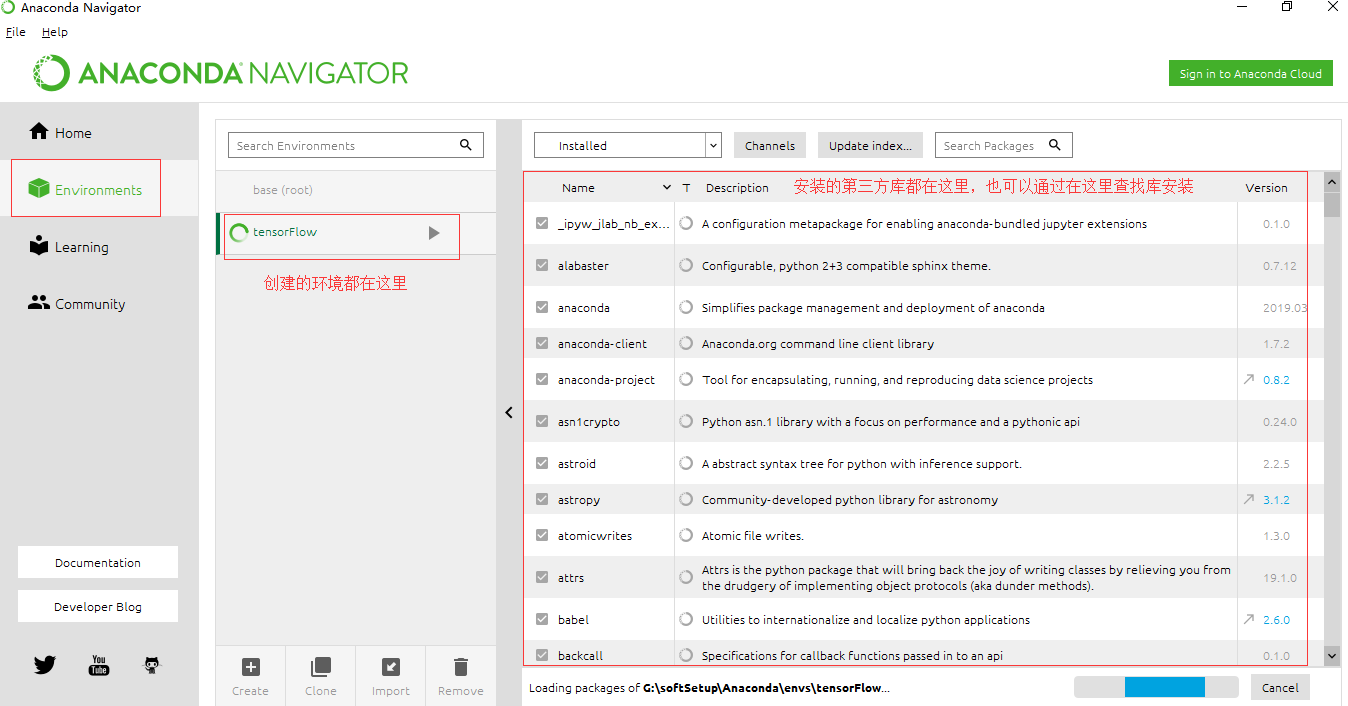Click the Anaconda Navigator logo
Screen dimensions: 1348x706
(x=220, y=73)
